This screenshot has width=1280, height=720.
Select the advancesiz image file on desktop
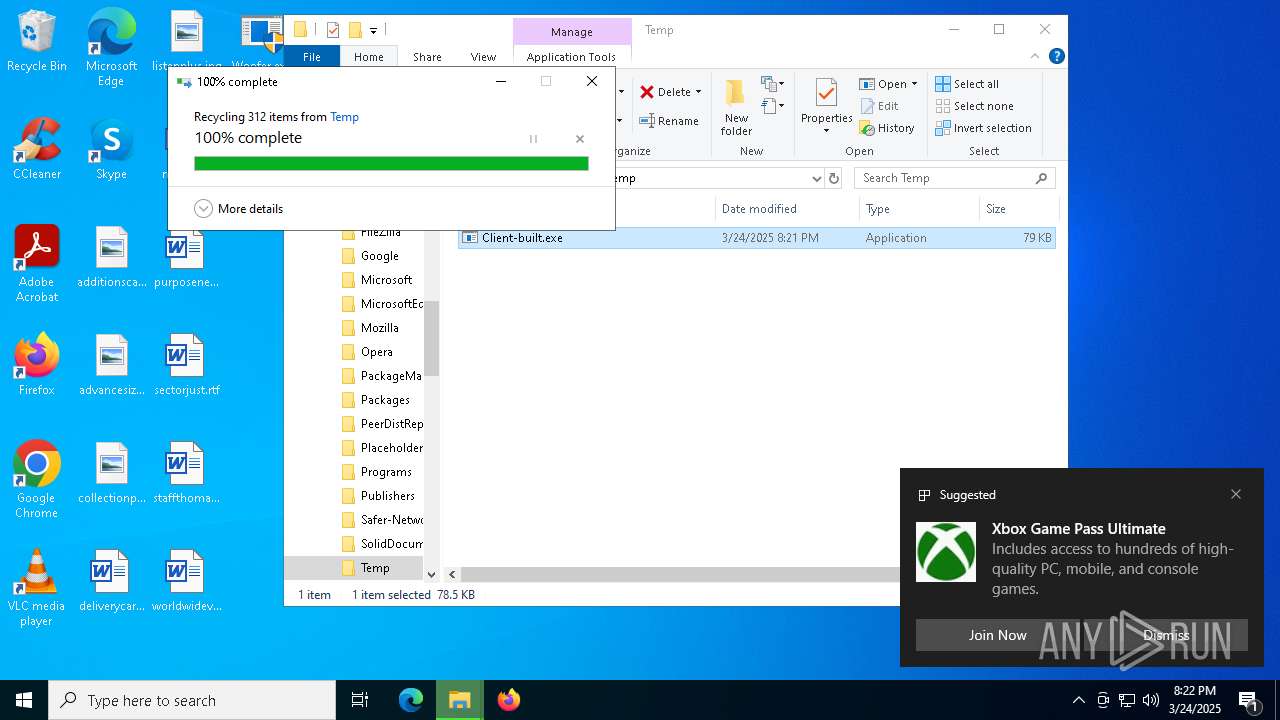coord(112,365)
